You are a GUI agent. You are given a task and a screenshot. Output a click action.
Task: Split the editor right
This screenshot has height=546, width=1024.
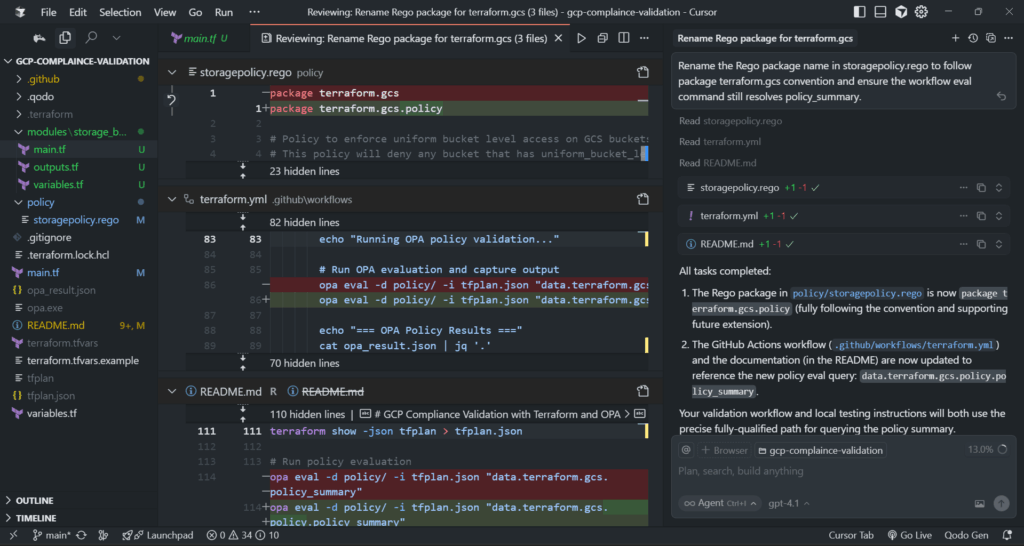coord(624,39)
